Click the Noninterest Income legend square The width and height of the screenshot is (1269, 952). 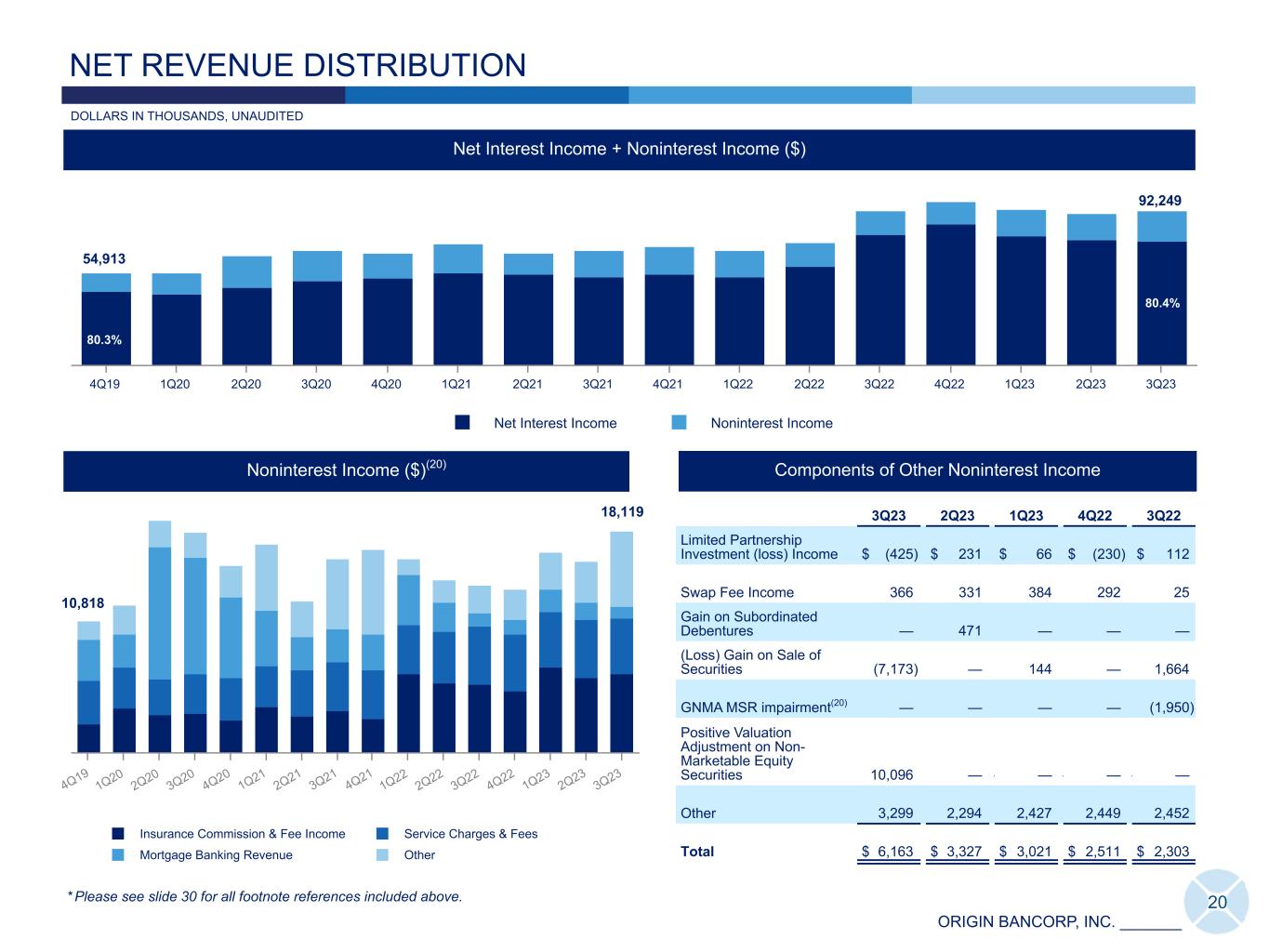tap(679, 423)
